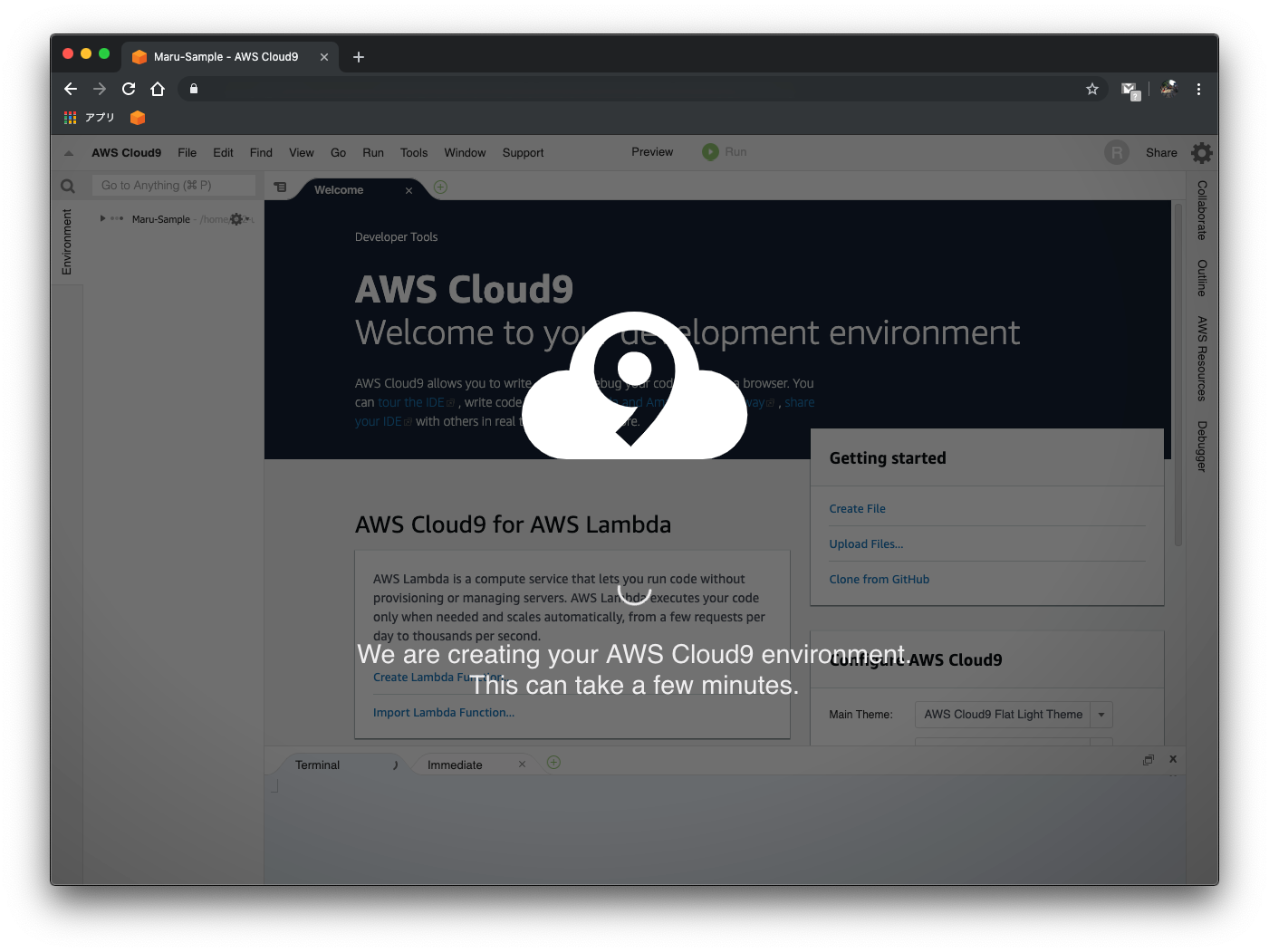Expand the Maru-Sample folder tree

[x=102, y=218]
